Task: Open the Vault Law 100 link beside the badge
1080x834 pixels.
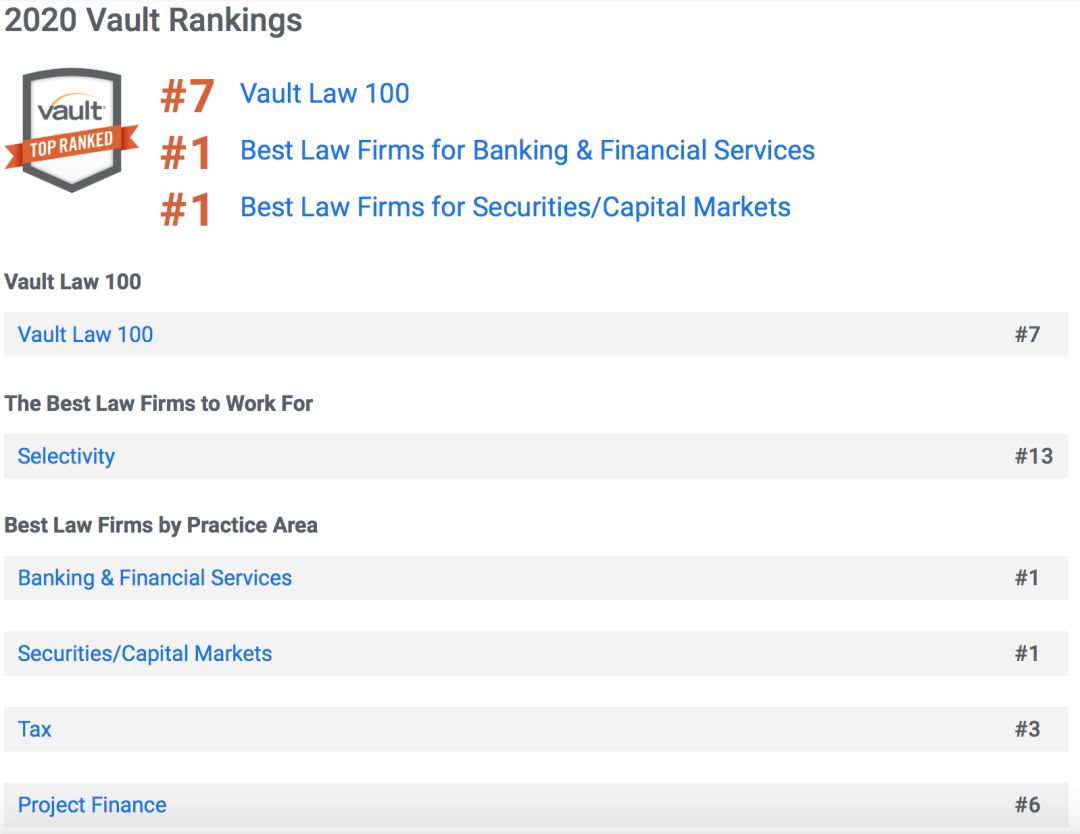Action: pos(325,94)
